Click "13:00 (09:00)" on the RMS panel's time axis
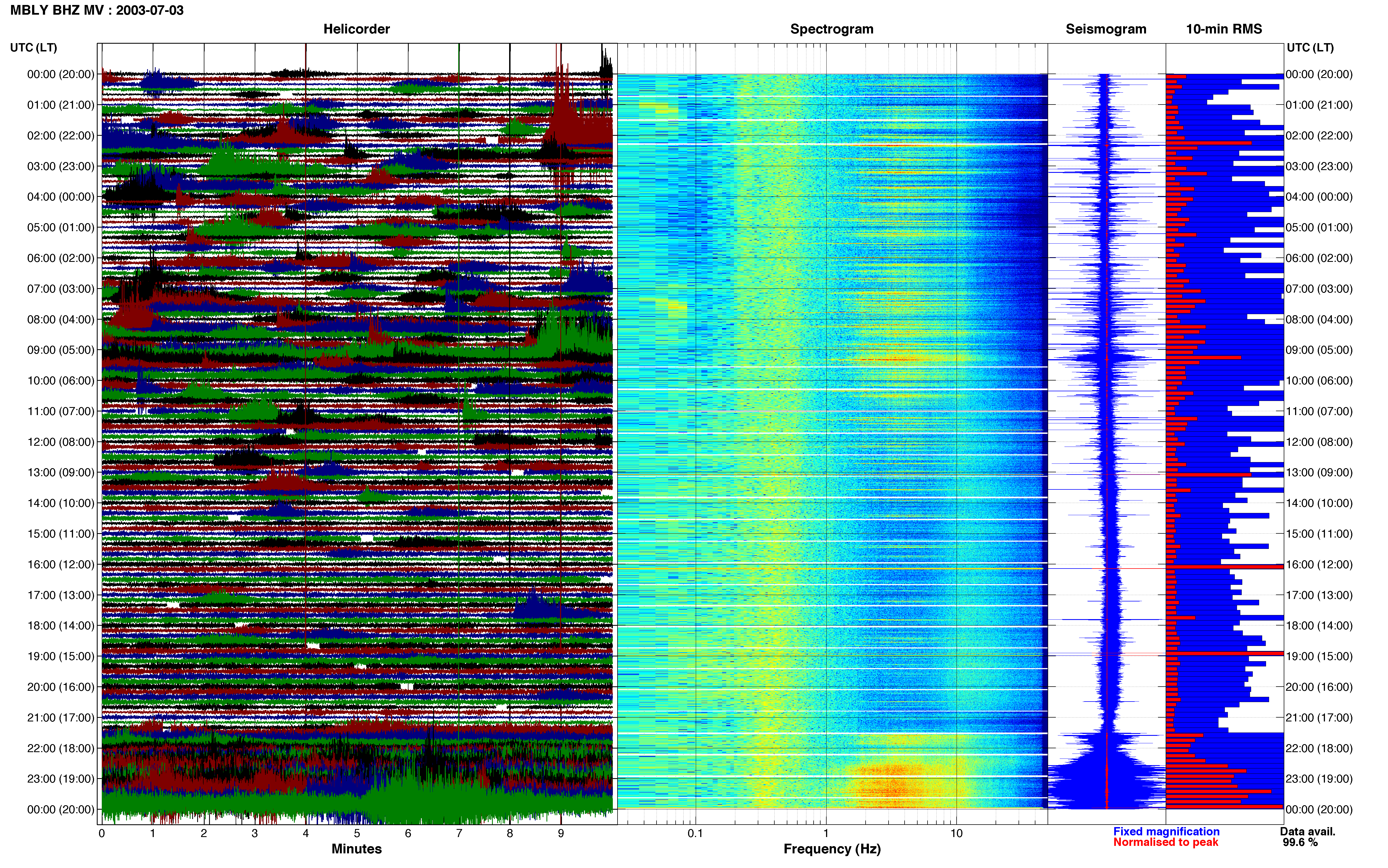 point(1319,473)
